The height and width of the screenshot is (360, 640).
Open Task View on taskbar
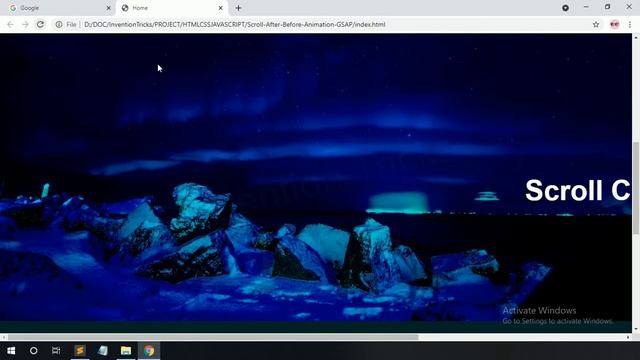tap(56, 351)
